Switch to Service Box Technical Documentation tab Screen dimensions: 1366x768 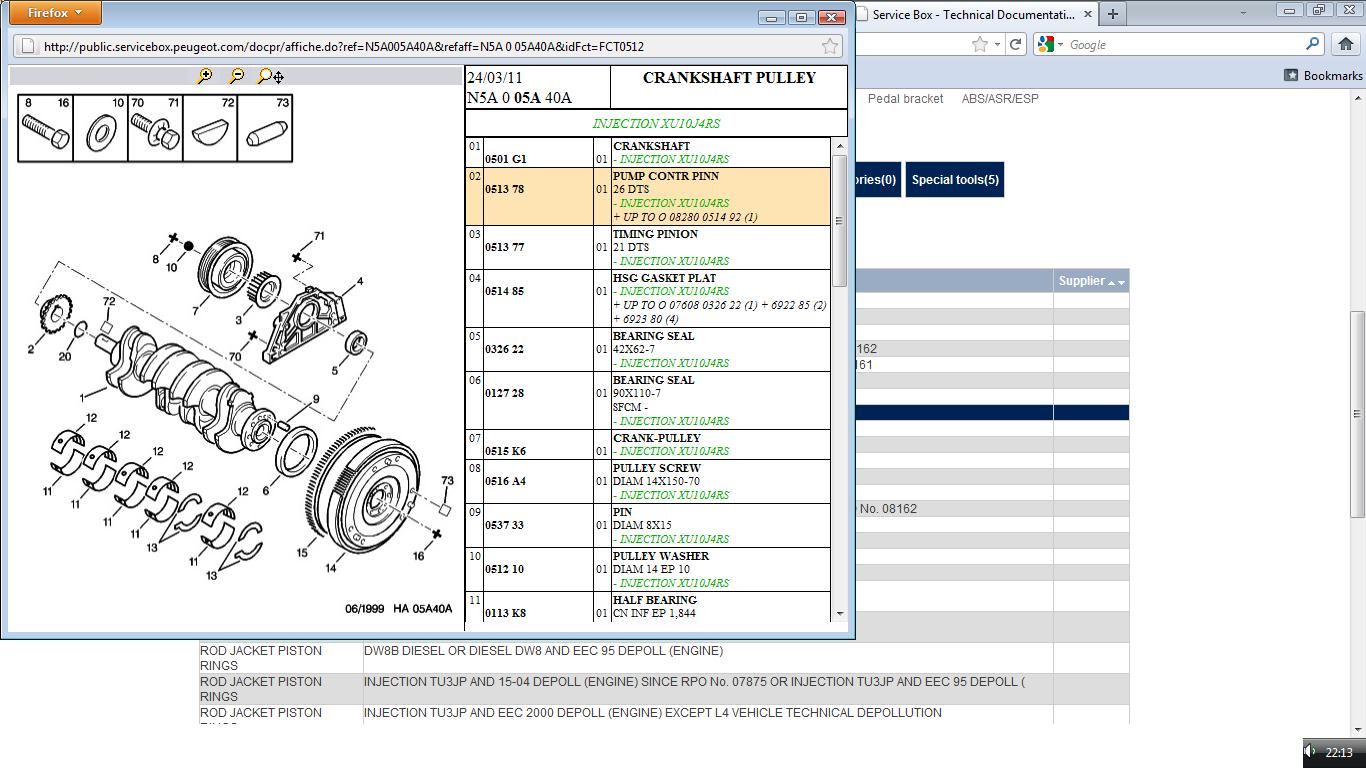point(973,14)
